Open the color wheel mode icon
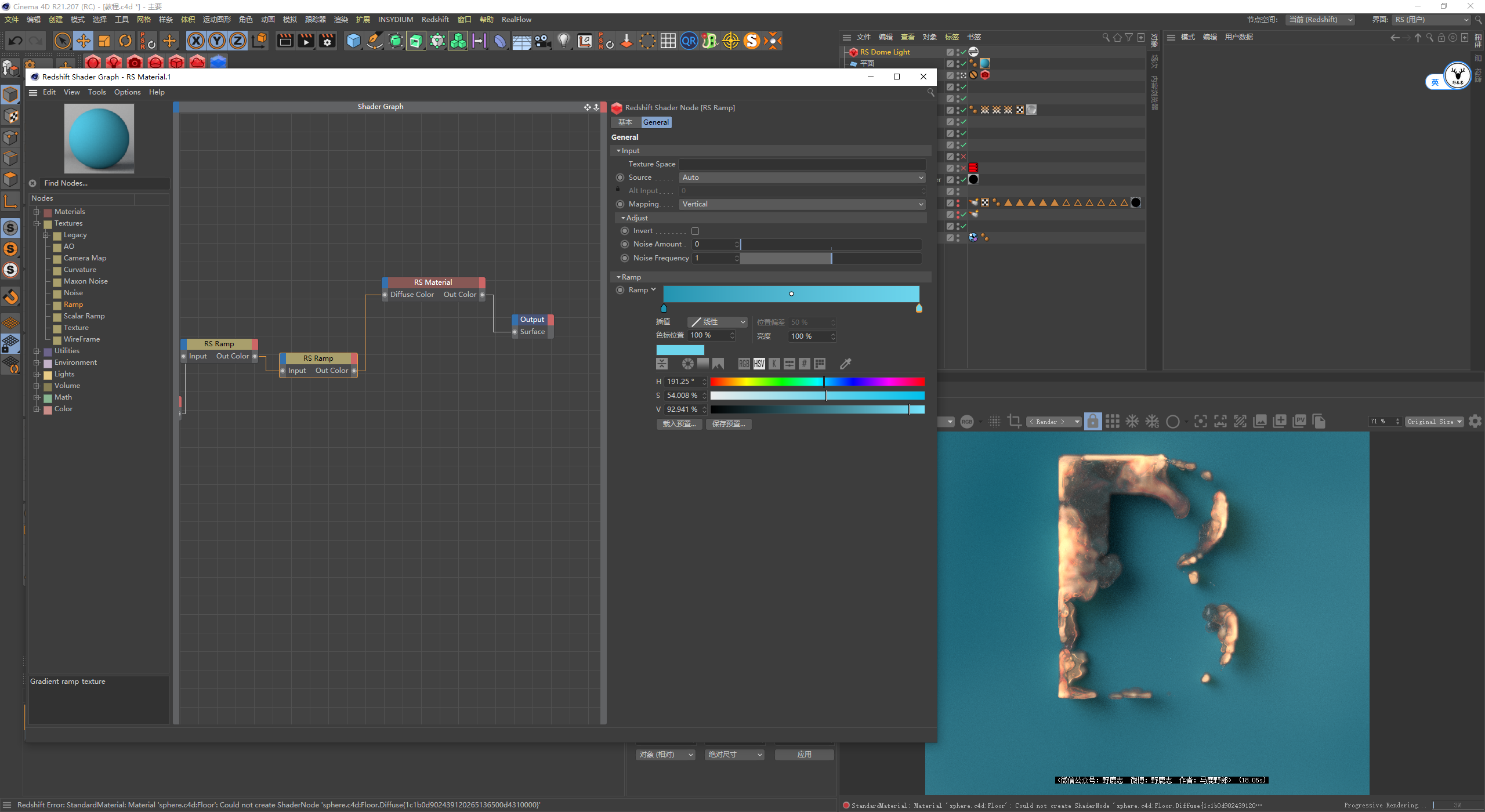 (x=687, y=364)
